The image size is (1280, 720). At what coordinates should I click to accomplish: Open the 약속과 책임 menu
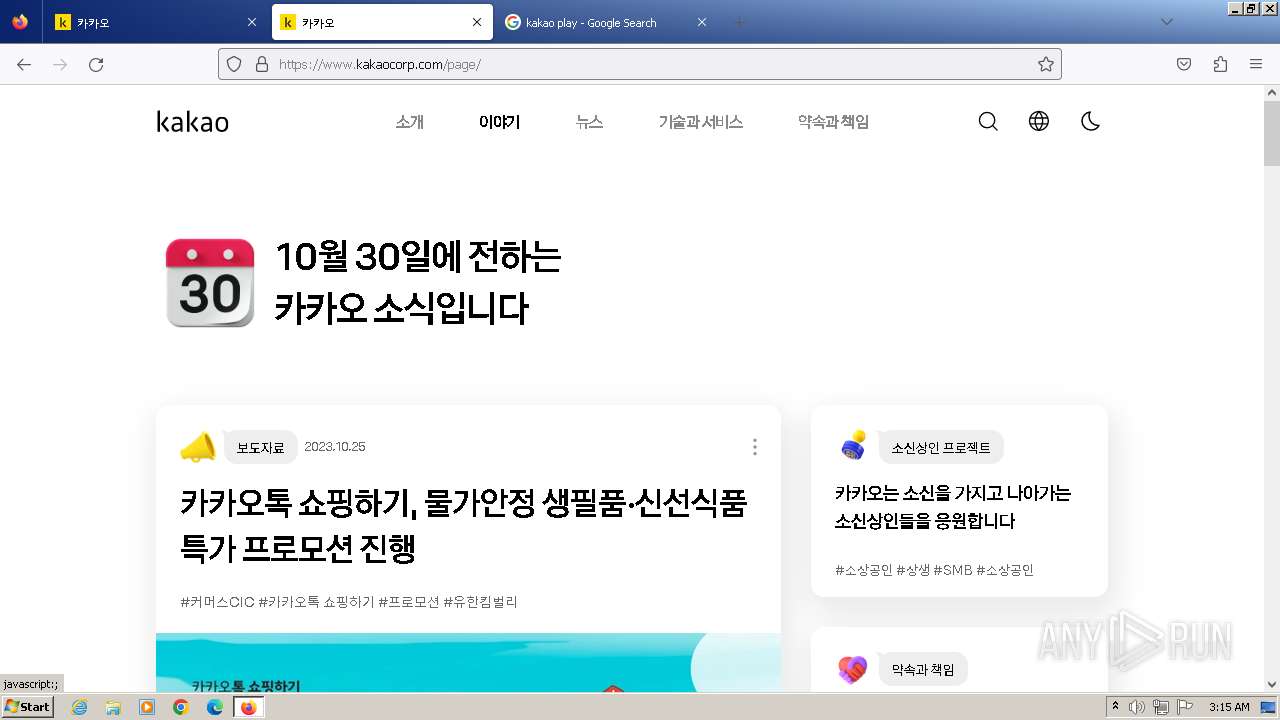click(x=833, y=122)
